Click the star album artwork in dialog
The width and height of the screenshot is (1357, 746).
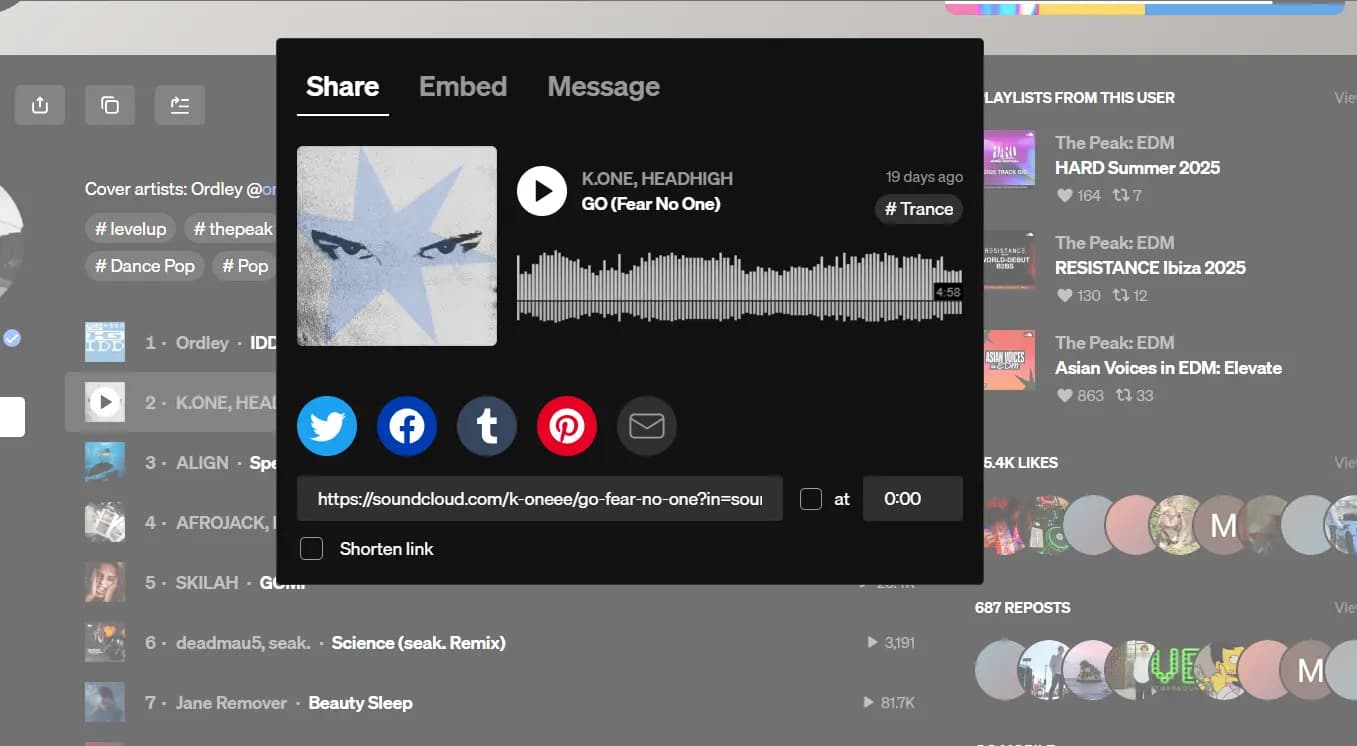pyautogui.click(x=397, y=246)
